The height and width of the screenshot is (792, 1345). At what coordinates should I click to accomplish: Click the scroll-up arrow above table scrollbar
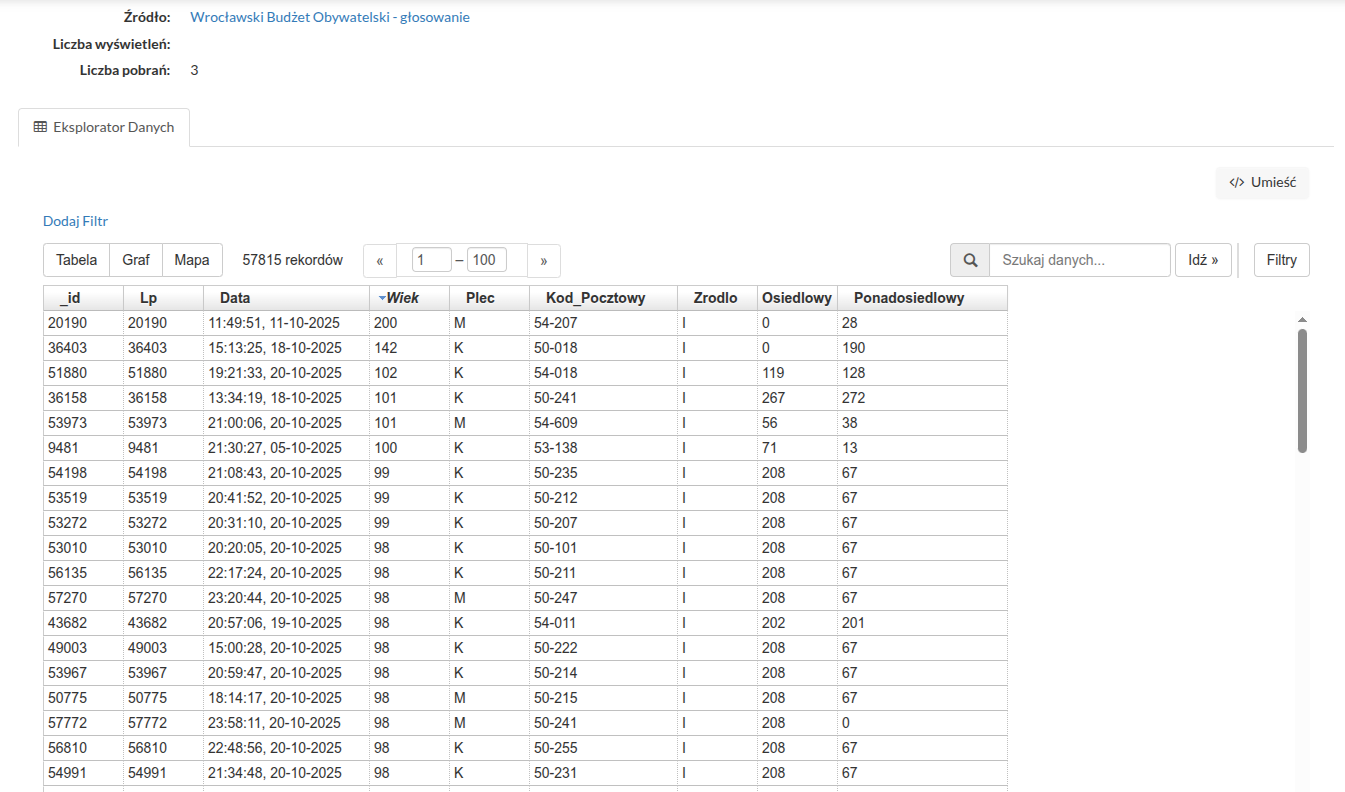coord(1301,320)
